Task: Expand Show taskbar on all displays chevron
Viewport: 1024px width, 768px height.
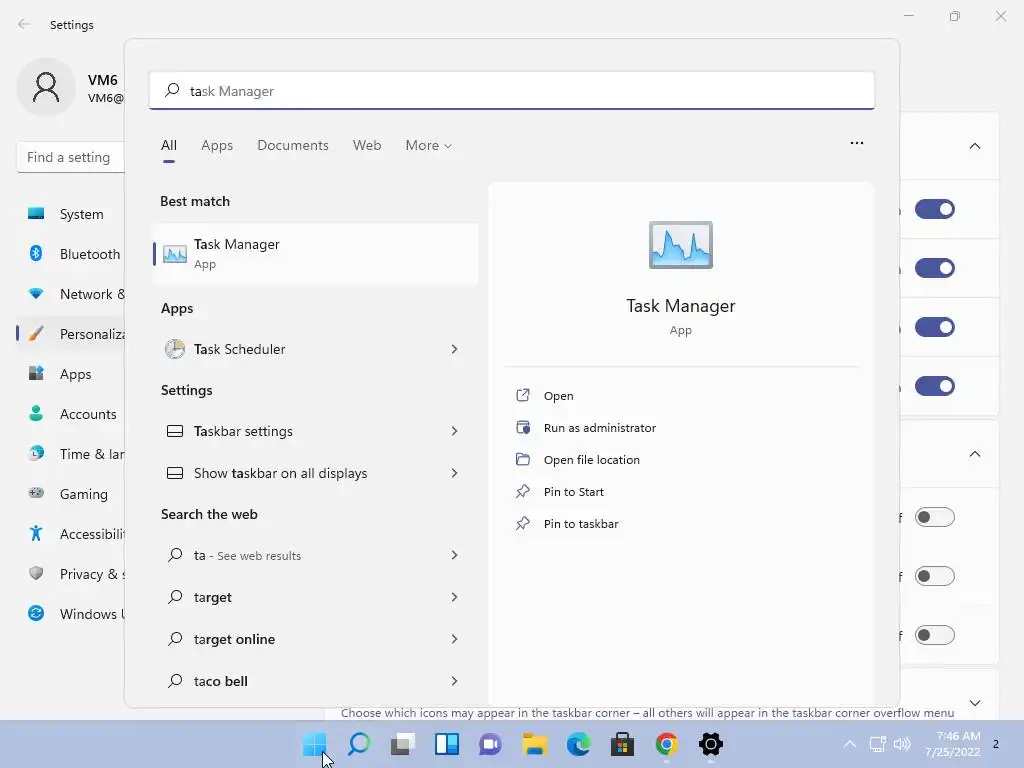Action: pos(455,473)
